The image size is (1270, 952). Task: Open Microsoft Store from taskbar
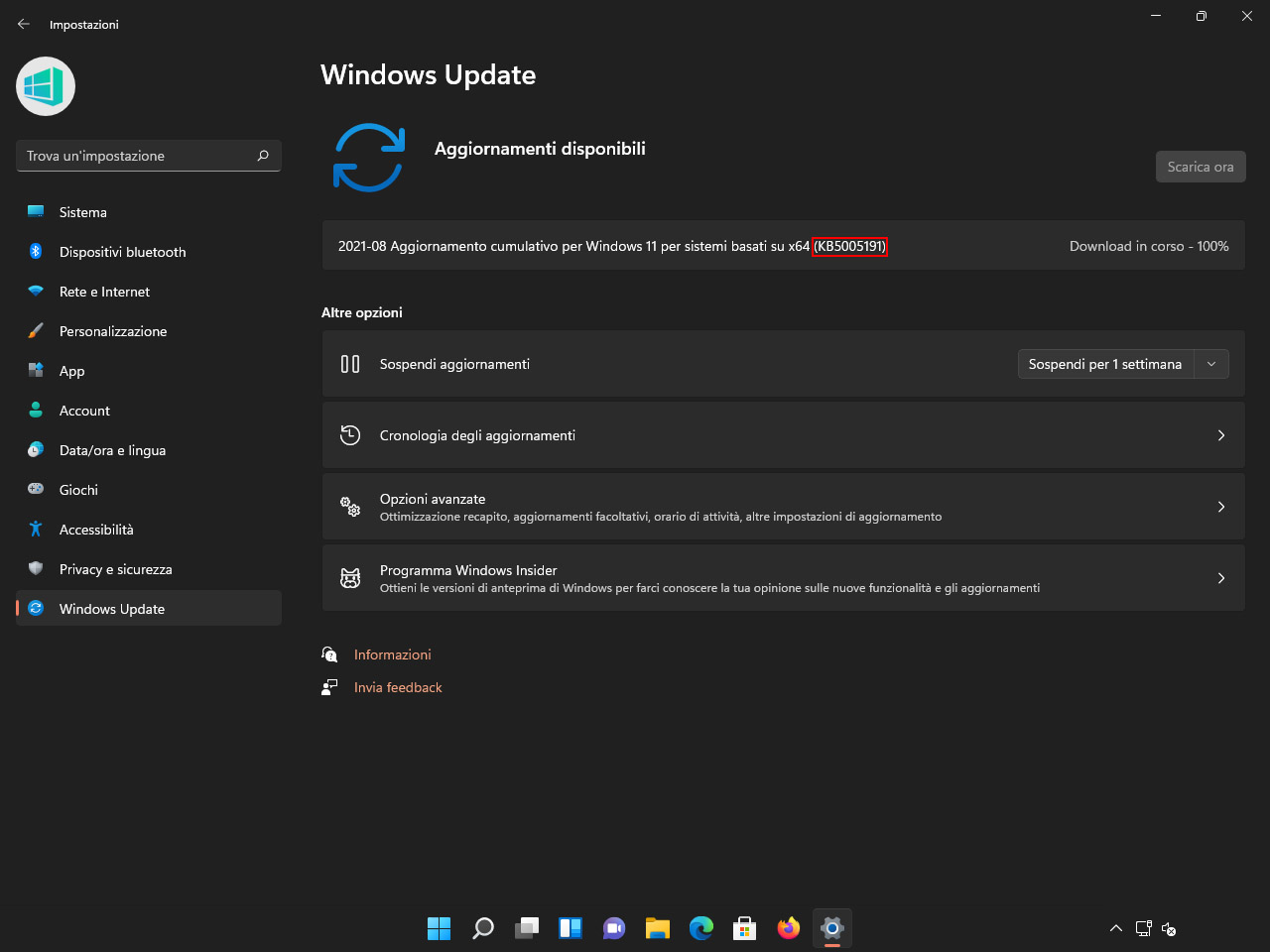pos(745,928)
